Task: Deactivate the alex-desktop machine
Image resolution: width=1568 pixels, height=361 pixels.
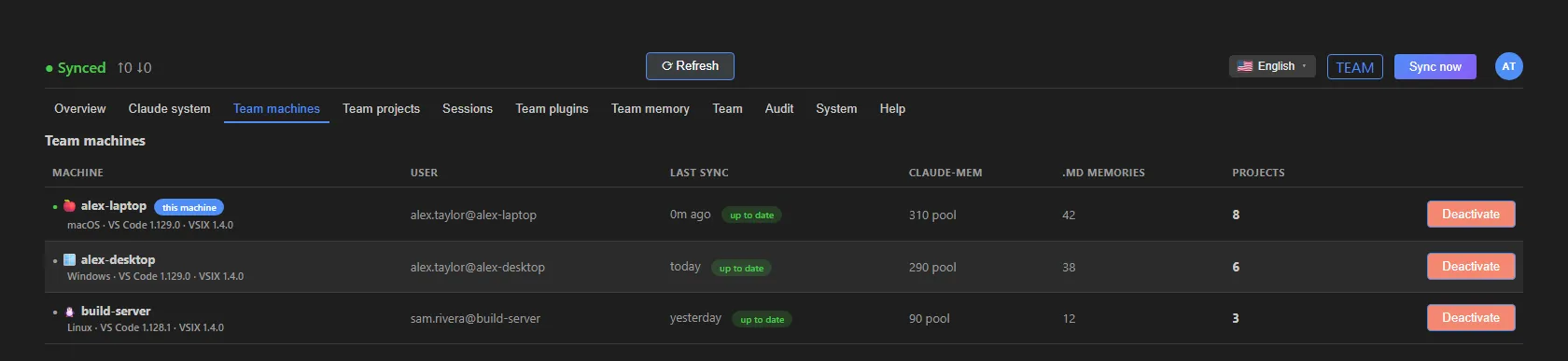Action: pyautogui.click(x=1471, y=266)
